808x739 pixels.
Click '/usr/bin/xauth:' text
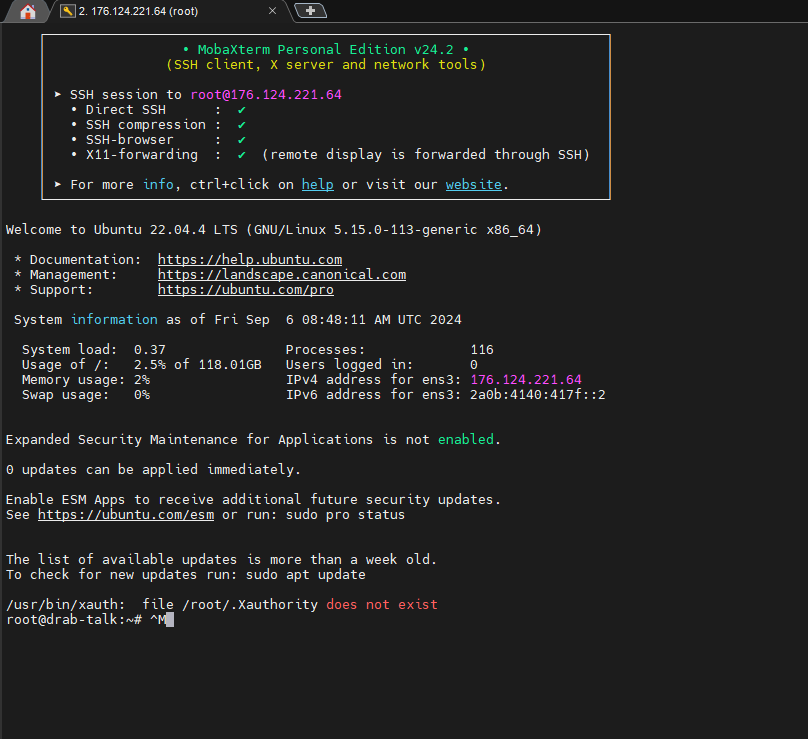click(x=65, y=604)
